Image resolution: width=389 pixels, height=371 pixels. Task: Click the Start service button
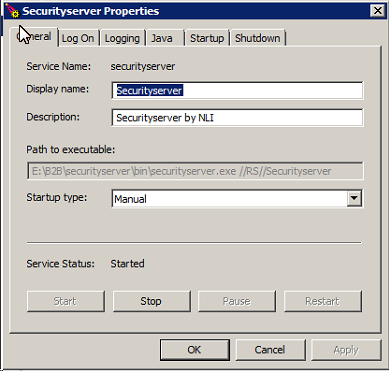(66, 301)
